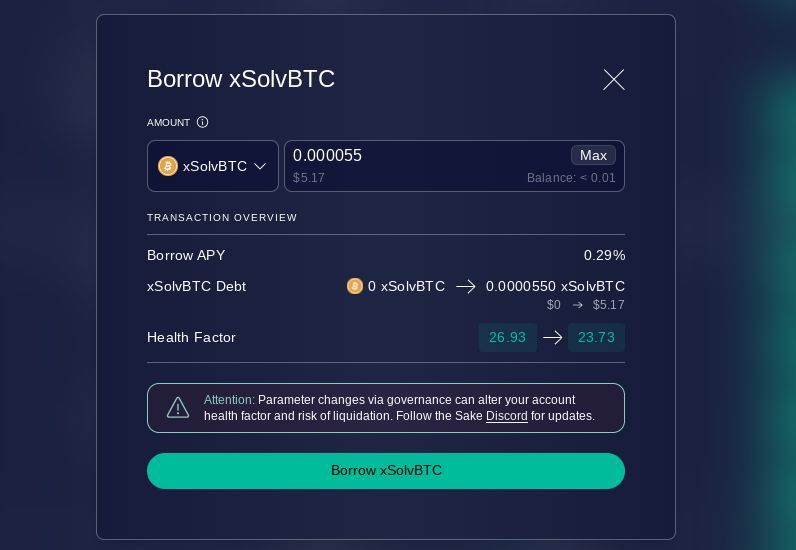Click the info icon beside AMOUNT
The height and width of the screenshot is (550, 796).
point(203,122)
